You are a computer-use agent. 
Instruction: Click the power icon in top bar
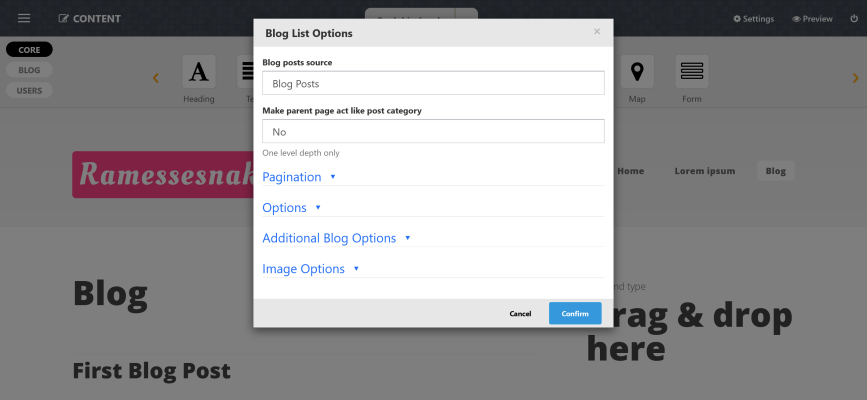click(x=853, y=18)
